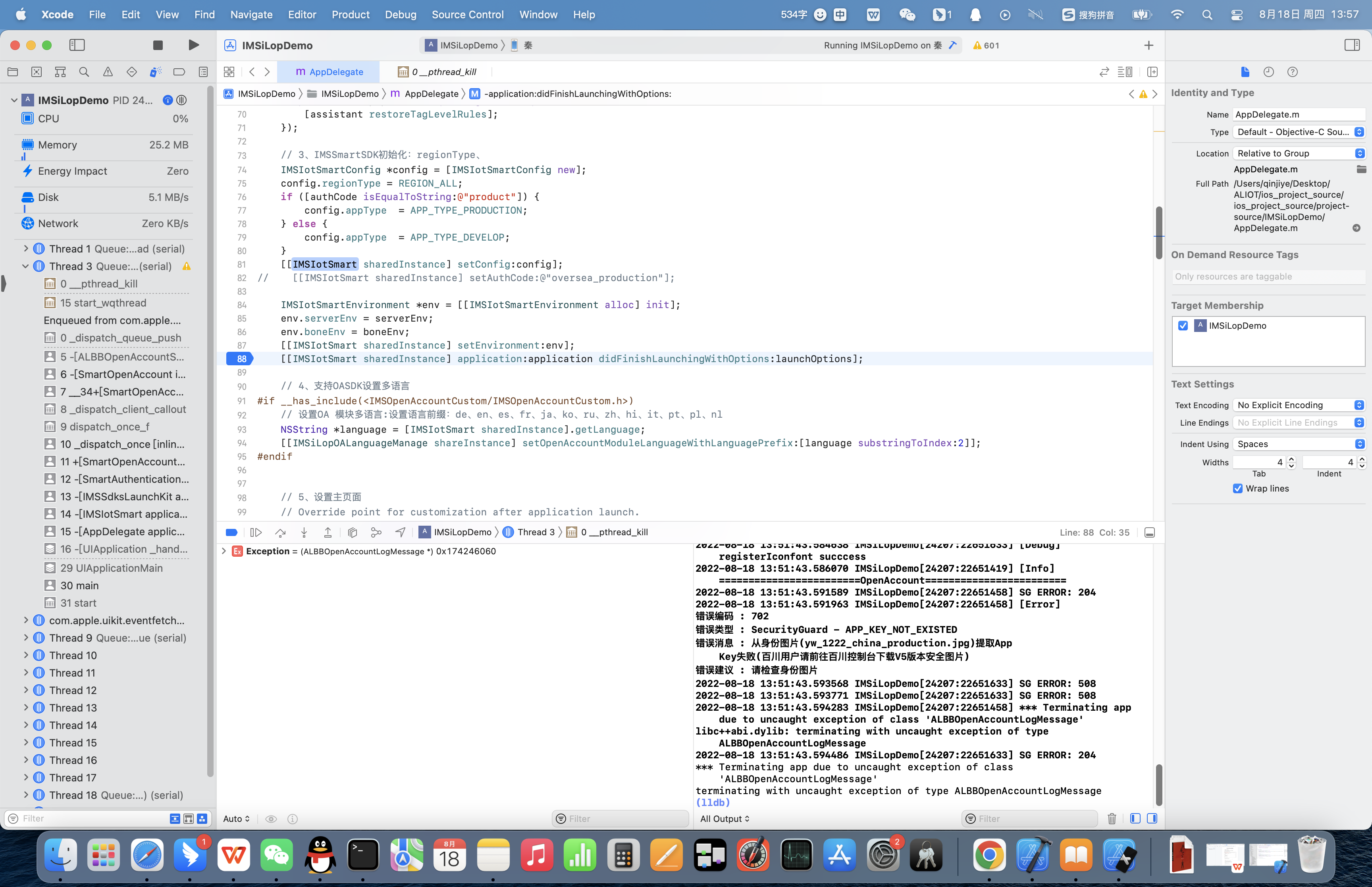The width and height of the screenshot is (1372, 887).
Task: Open the Text Encoding dropdown
Action: coord(1299,405)
